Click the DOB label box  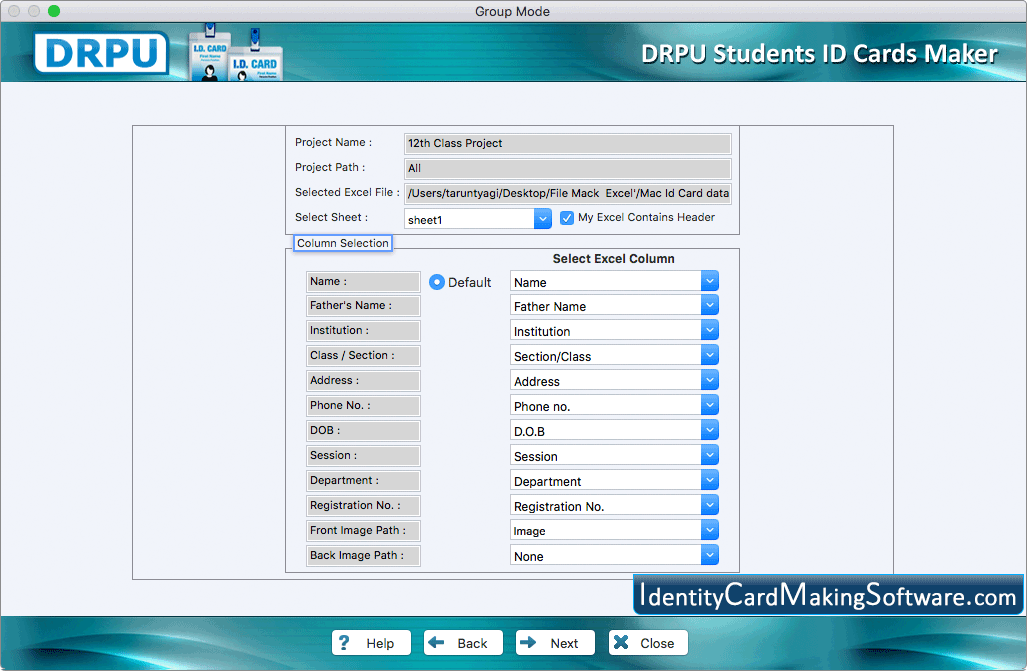(x=363, y=431)
